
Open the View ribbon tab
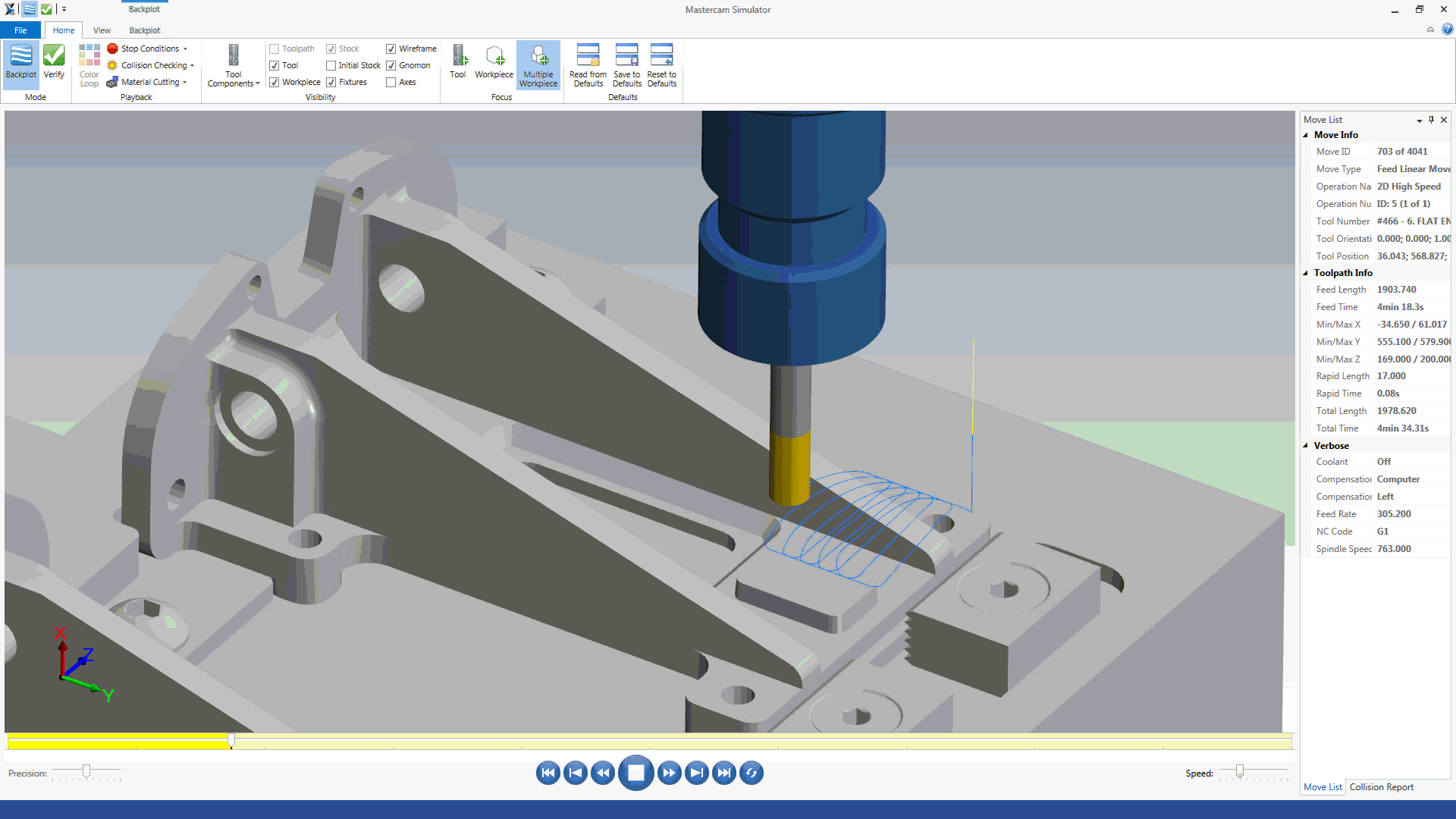coord(102,30)
